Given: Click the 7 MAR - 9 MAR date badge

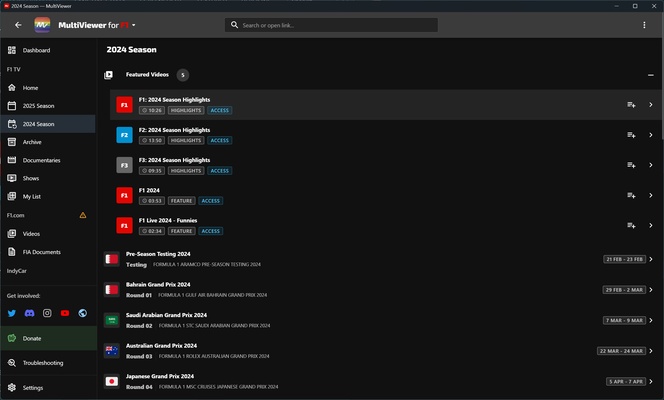Looking at the screenshot, I should pyautogui.click(x=624, y=320).
